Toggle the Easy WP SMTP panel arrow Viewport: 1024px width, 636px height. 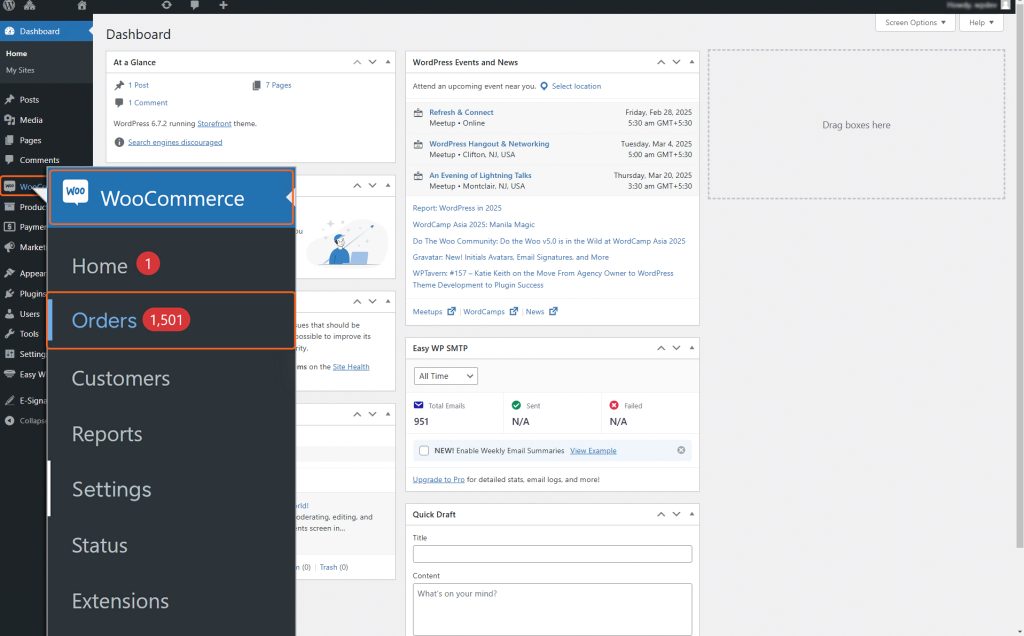(690, 348)
